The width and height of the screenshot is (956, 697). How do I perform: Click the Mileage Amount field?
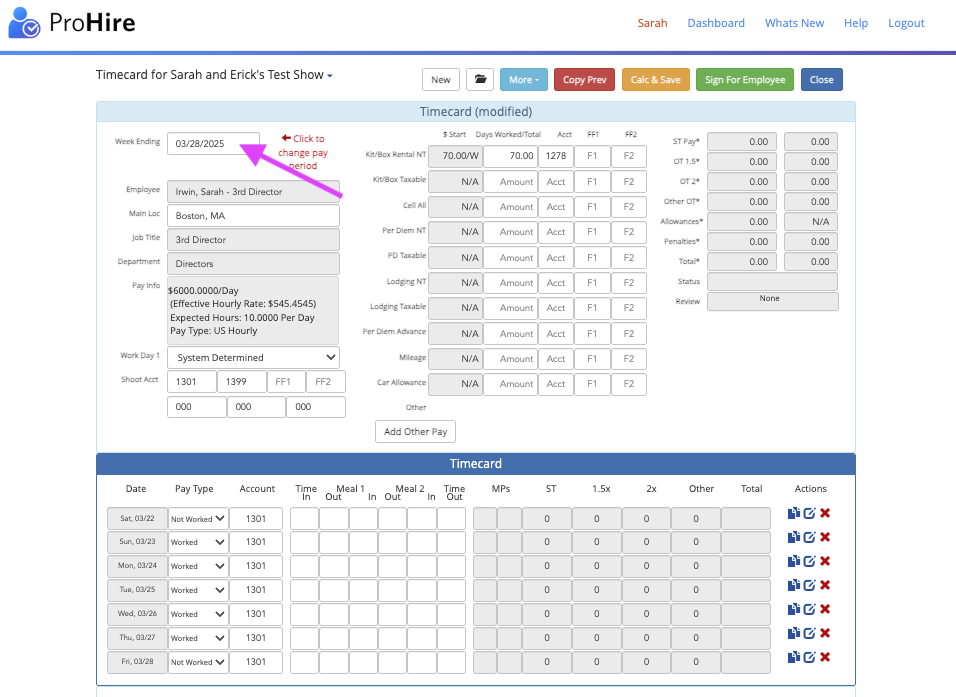point(510,359)
